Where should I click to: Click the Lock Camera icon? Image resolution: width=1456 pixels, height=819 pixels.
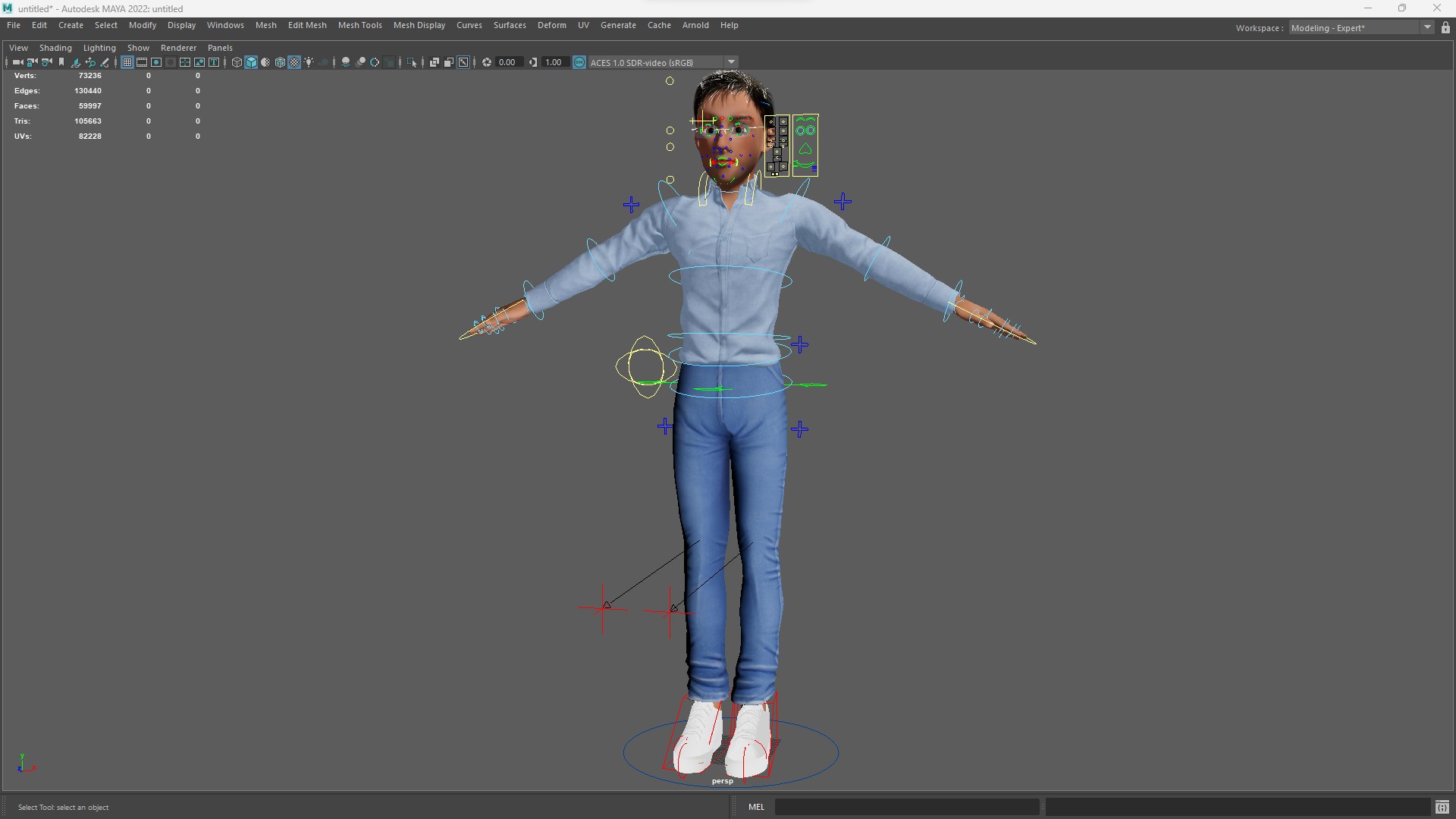point(32,62)
